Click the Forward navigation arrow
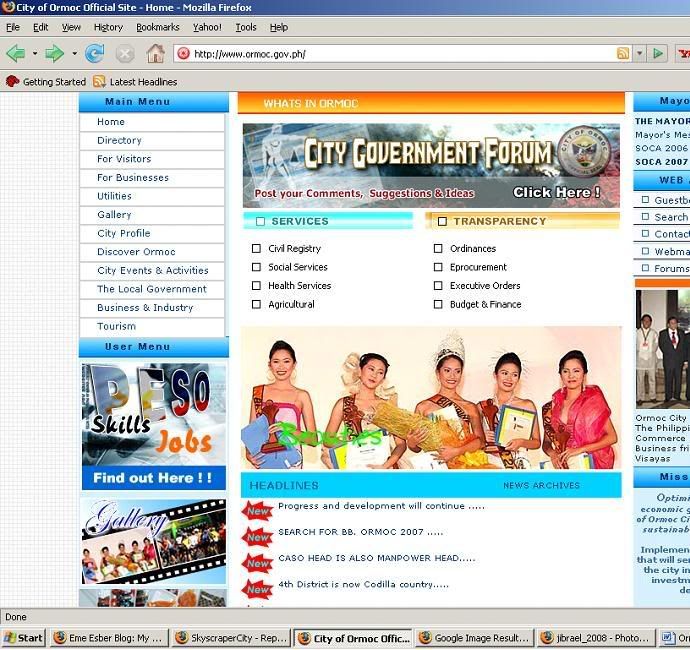 [54, 53]
